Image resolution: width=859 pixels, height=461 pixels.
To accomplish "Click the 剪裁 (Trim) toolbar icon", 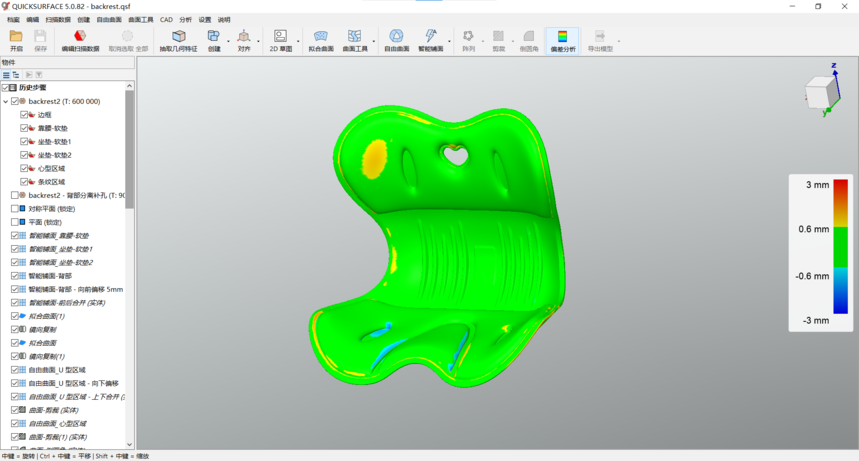I will 499,36.
